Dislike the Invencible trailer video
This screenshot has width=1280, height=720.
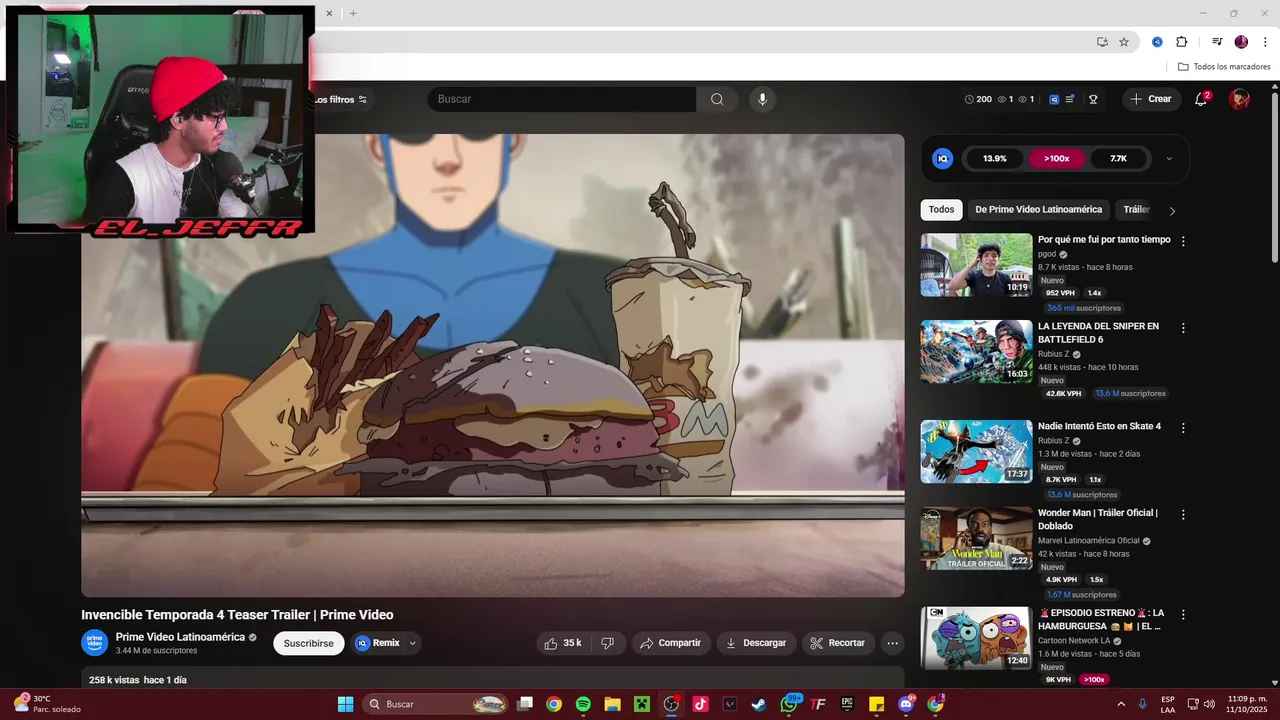[607, 643]
